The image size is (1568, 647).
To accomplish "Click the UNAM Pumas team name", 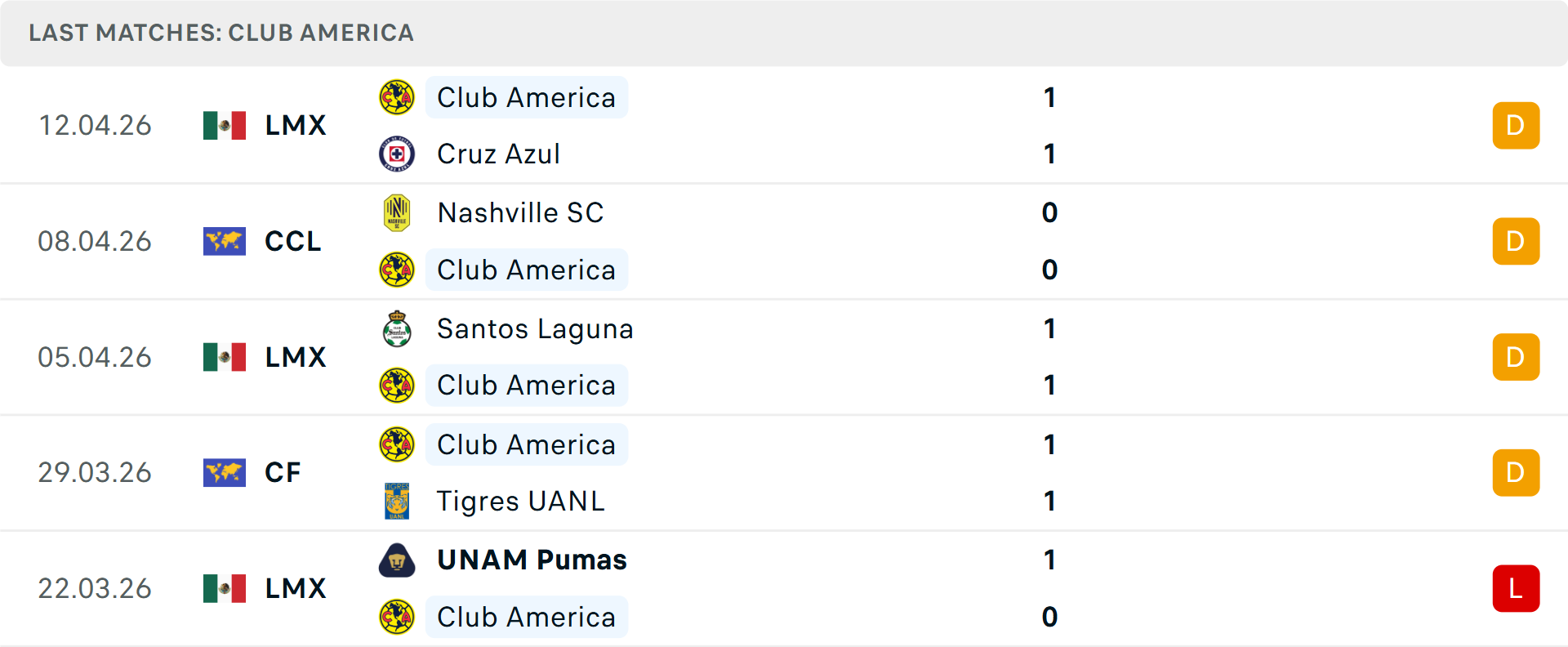I will pos(532,560).
